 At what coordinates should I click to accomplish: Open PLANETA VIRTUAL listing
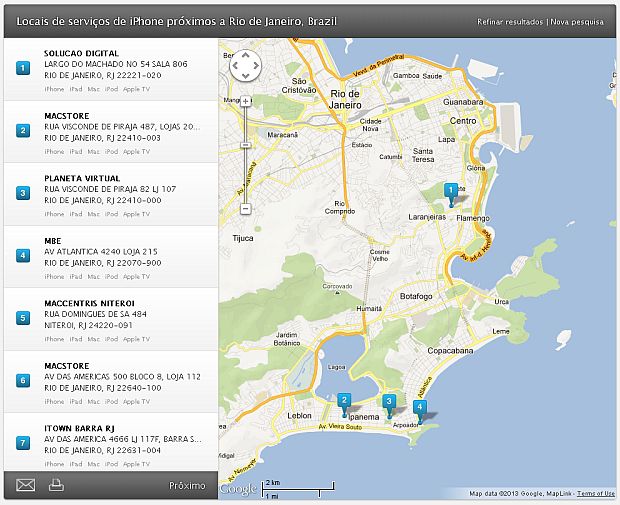point(82,178)
